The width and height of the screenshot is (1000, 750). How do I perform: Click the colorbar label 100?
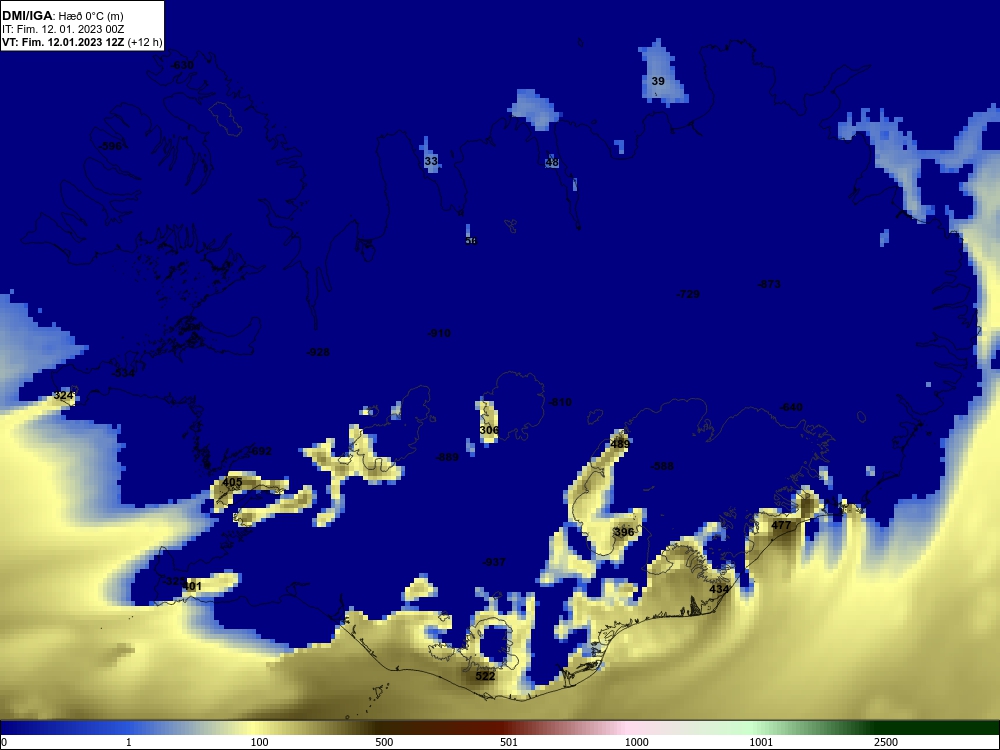260,742
